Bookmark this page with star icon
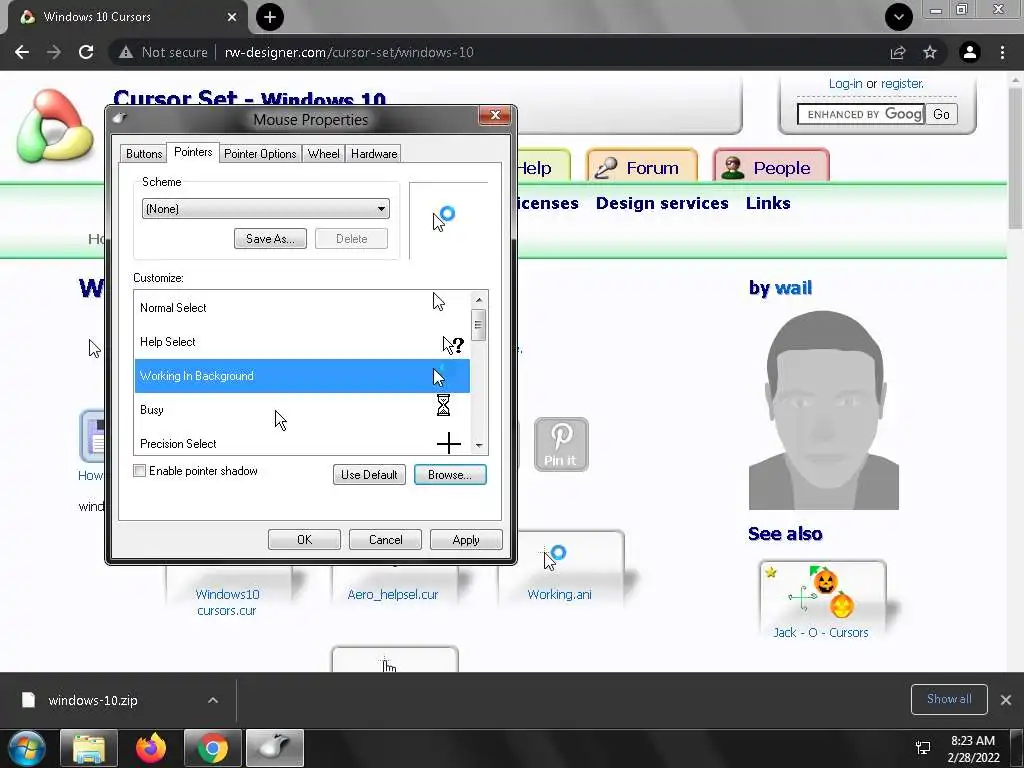The width and height of the screenshot is (1024, 768). click(x=930, y=52)
